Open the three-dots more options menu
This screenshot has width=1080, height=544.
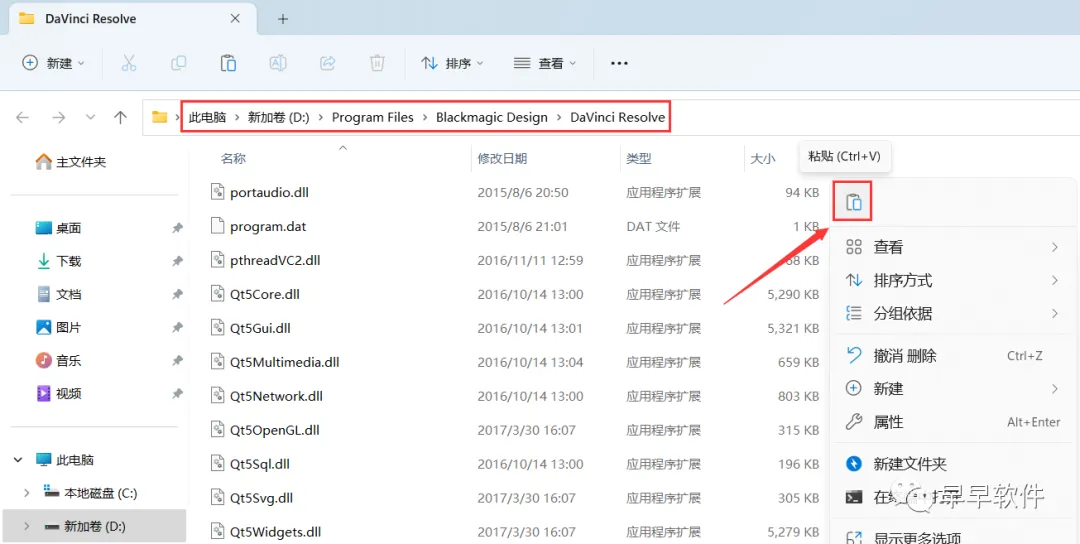click(x=619, y=63)
